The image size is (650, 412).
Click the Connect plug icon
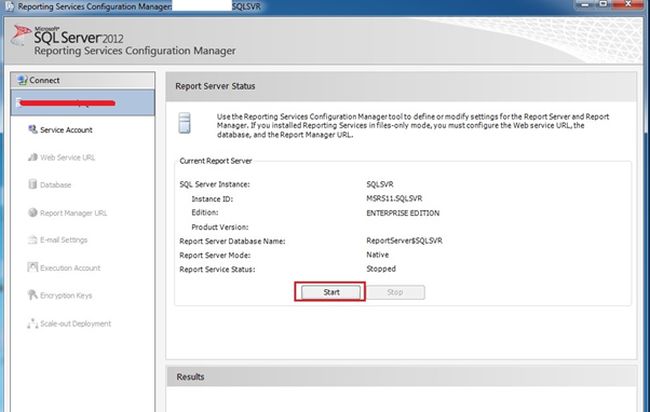click(x=21, y=80)
